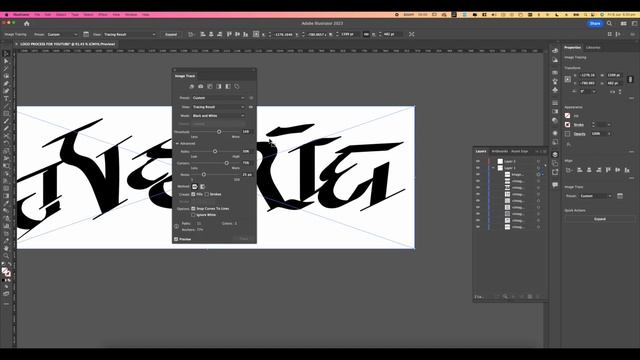Viewport: 640px width, 360px height.
Task: Select the Abutting method button
Action: click(x=195, y=186)
